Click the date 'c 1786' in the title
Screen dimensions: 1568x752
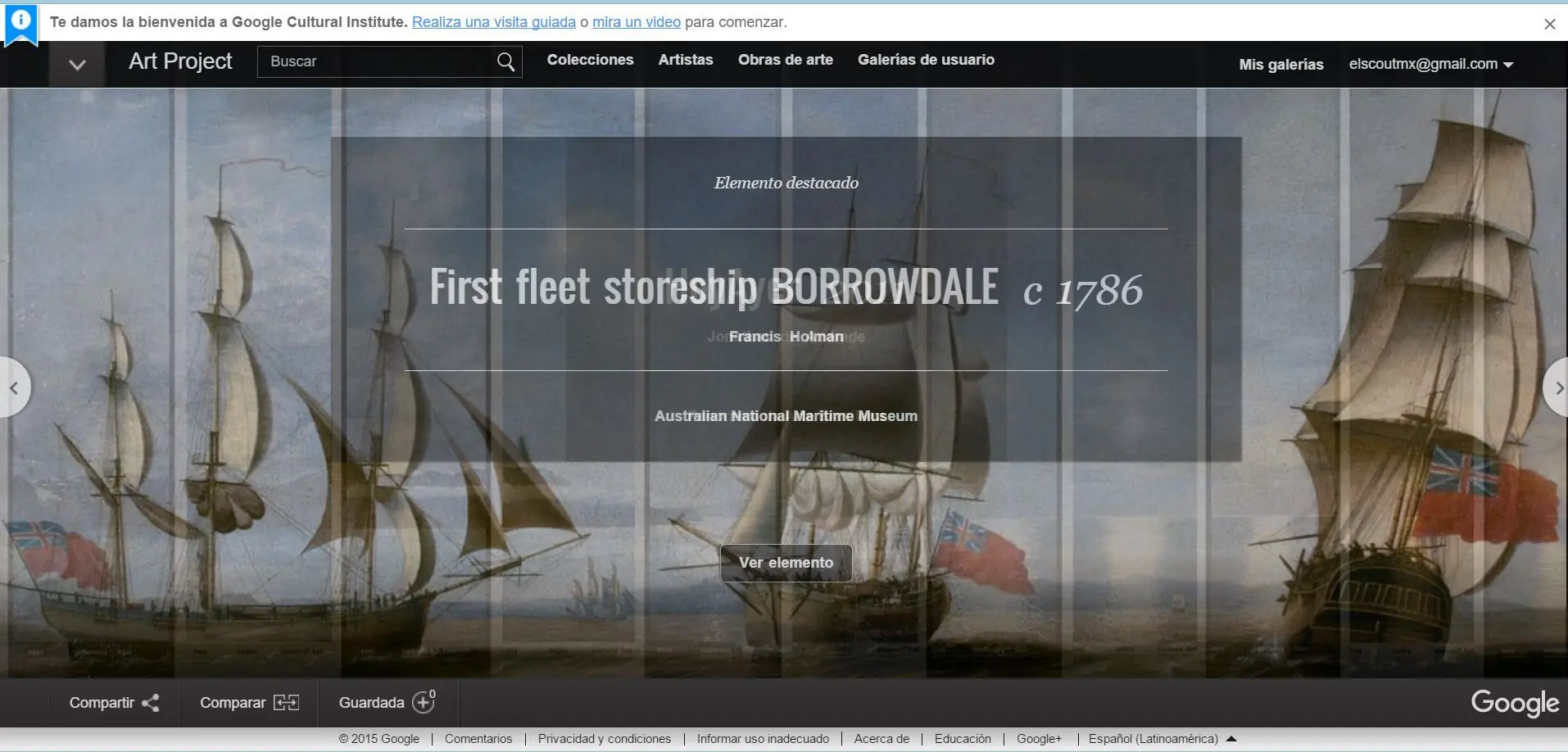point(1082,291)
